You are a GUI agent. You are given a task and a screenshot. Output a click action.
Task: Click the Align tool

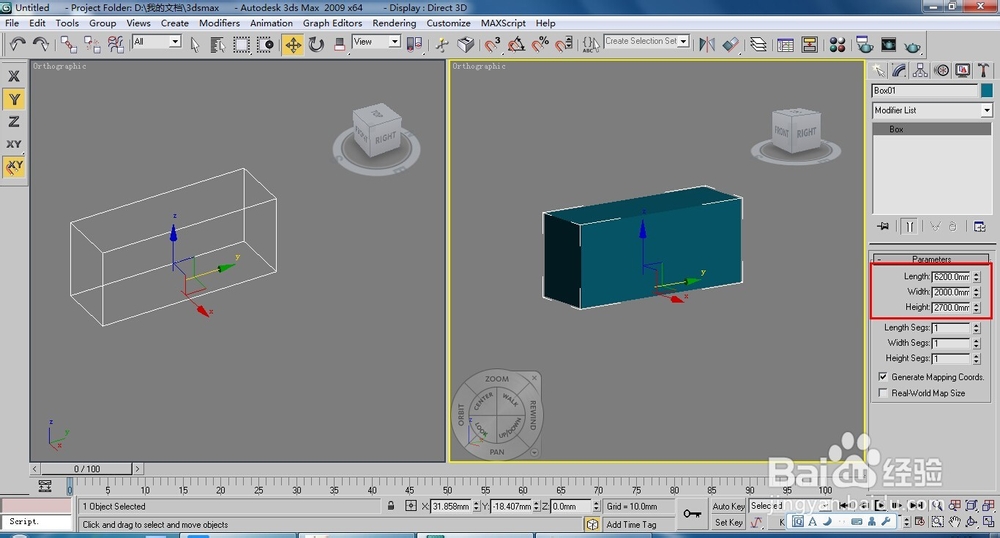pyautogui.click(x=731, y=44)
